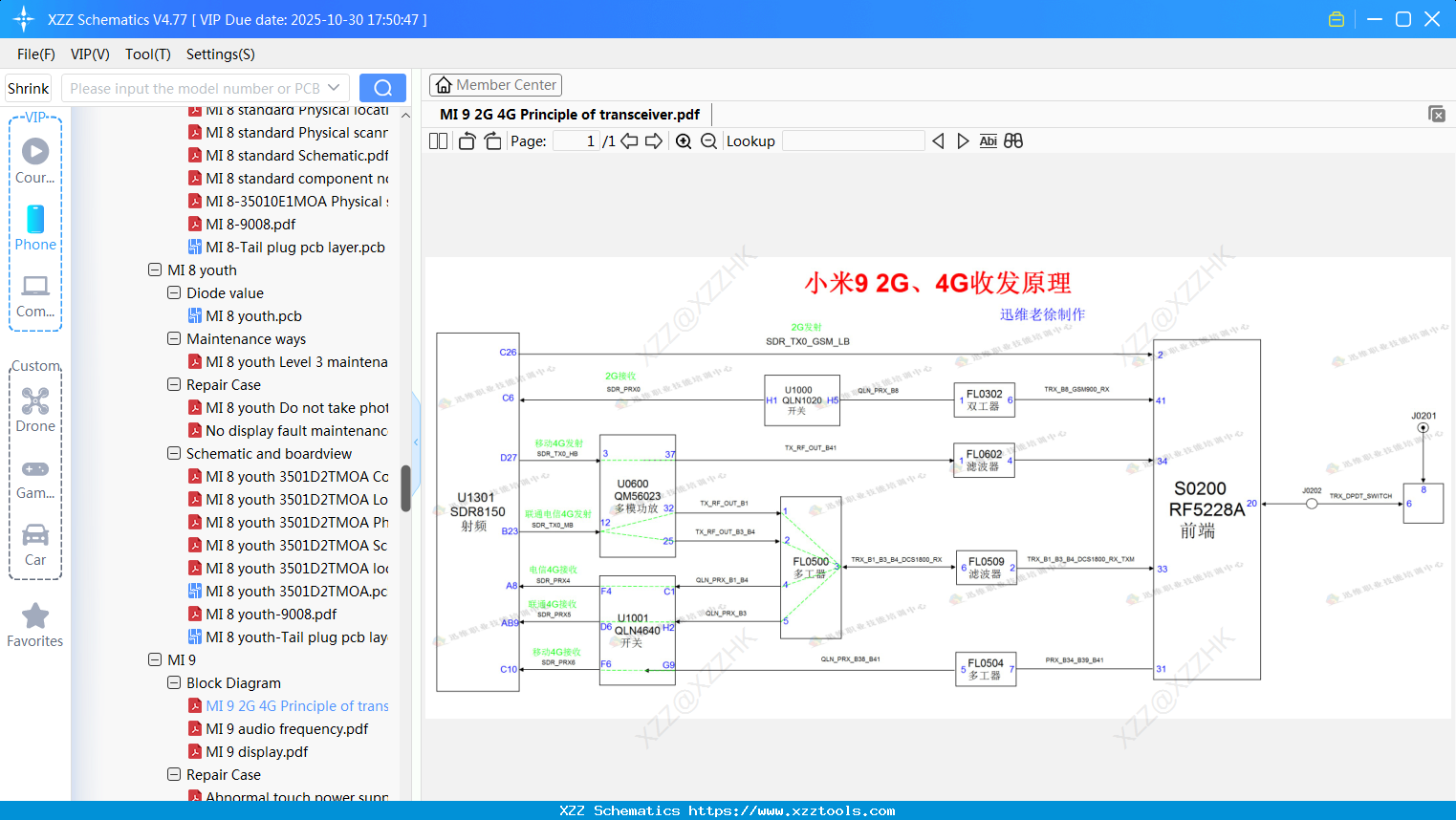The height and width of the screenshot is (820, 1456).
Task: Go forward one page using the arrow
Action: 654,140
